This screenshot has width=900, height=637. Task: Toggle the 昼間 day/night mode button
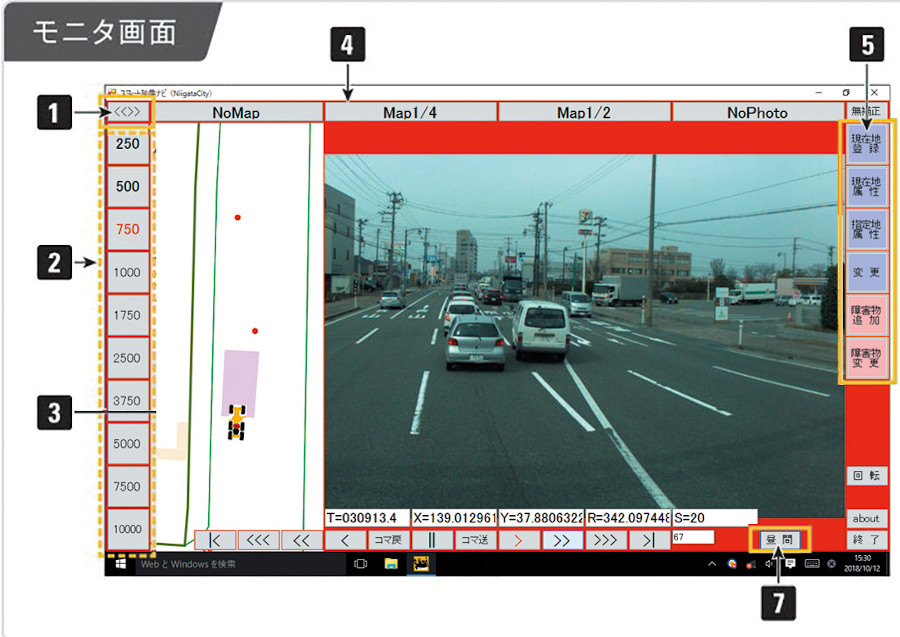coord(780,539)
